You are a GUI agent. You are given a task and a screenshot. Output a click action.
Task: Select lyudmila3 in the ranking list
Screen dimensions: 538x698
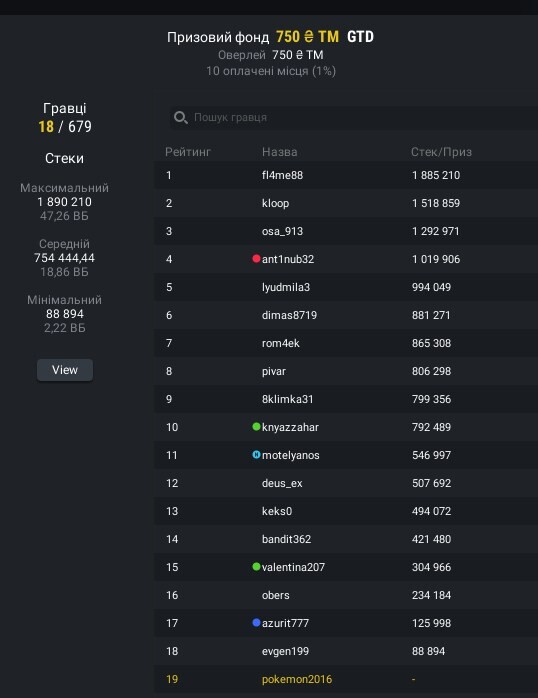pyautogui.click(x=346, y=287)
